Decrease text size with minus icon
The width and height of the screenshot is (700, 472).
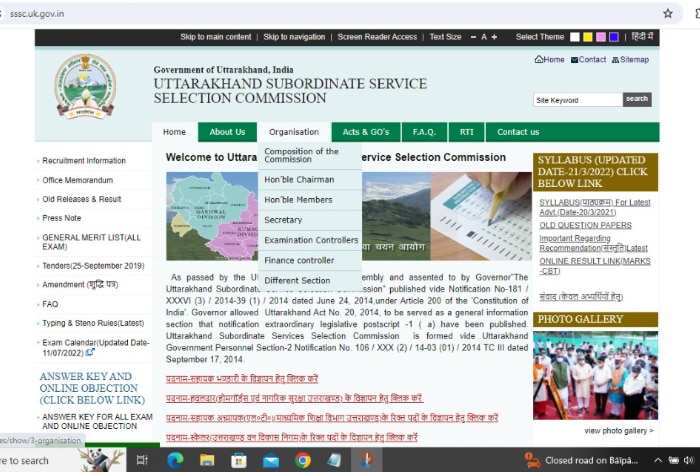tap(473, 37)
